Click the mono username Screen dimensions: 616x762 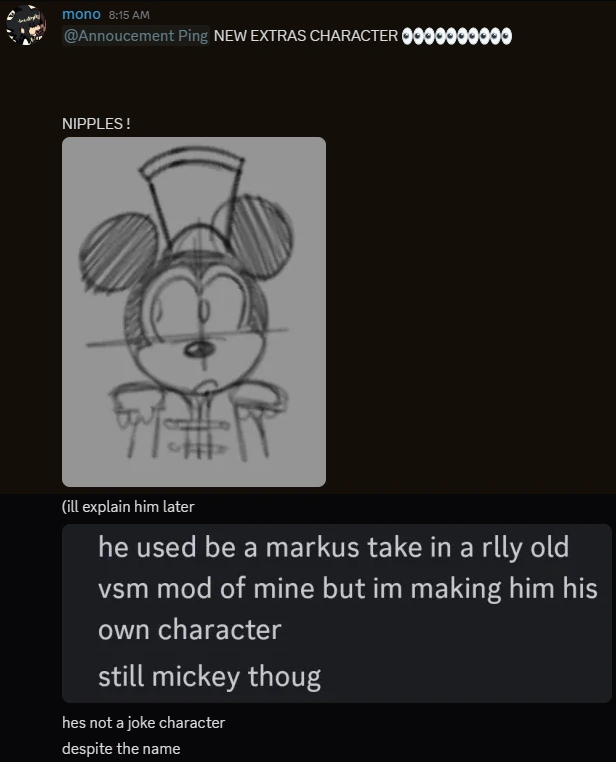click(x=81, y=15)
